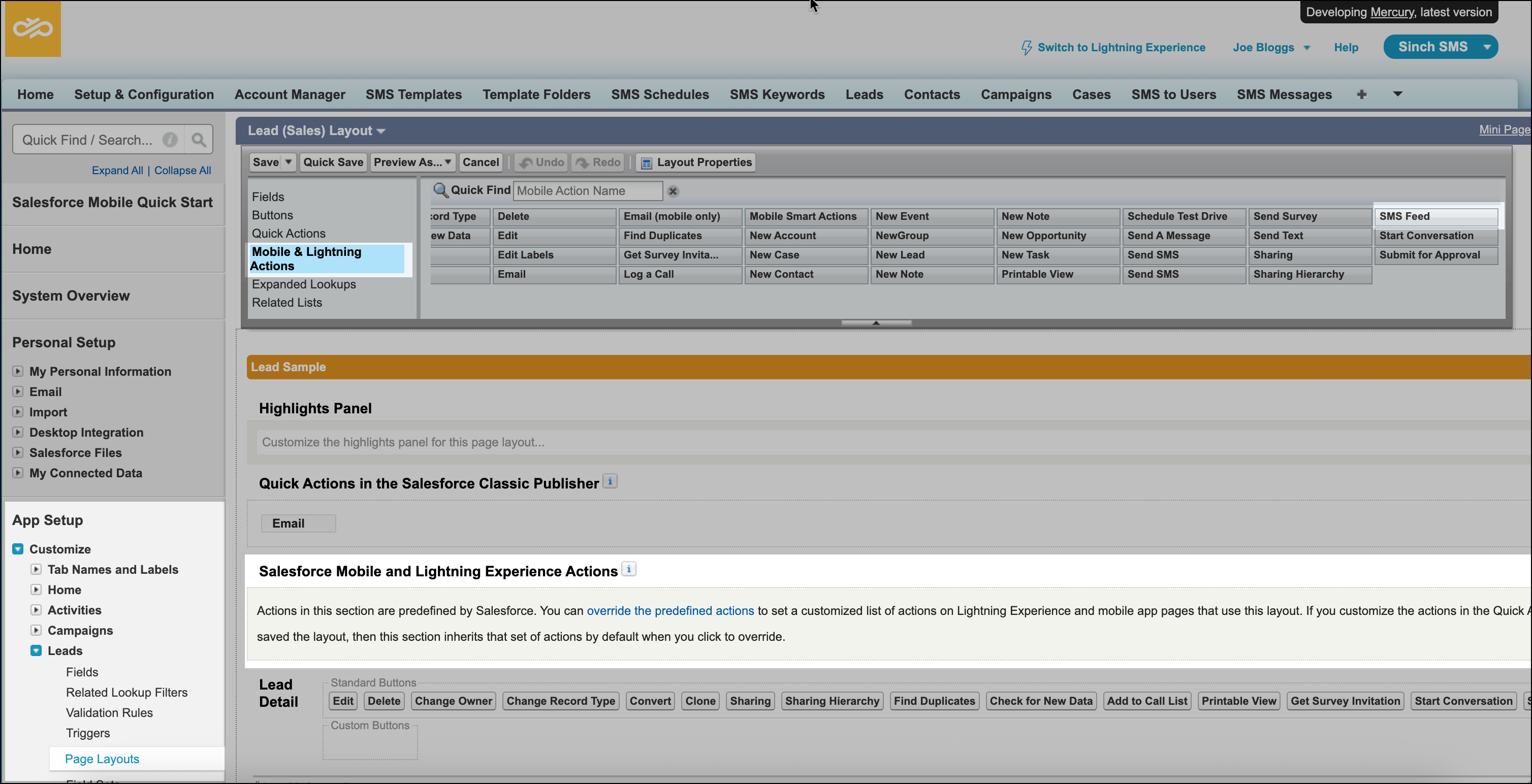Open Page Layouts under Leads

[102, 759]
